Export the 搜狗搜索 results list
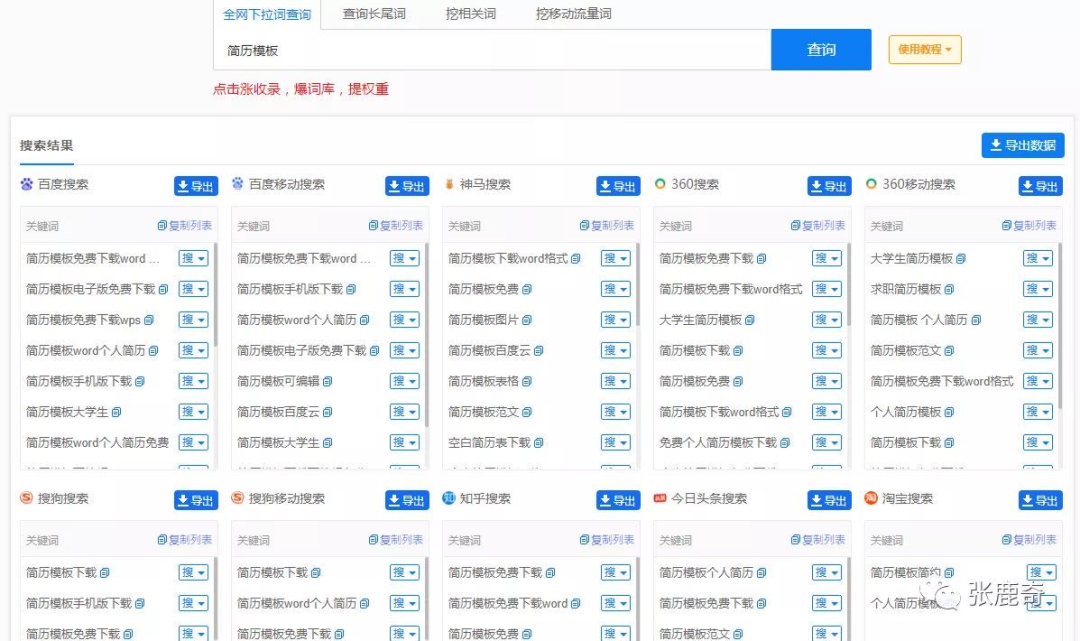The image size is (1080, 641). (196, 500)
